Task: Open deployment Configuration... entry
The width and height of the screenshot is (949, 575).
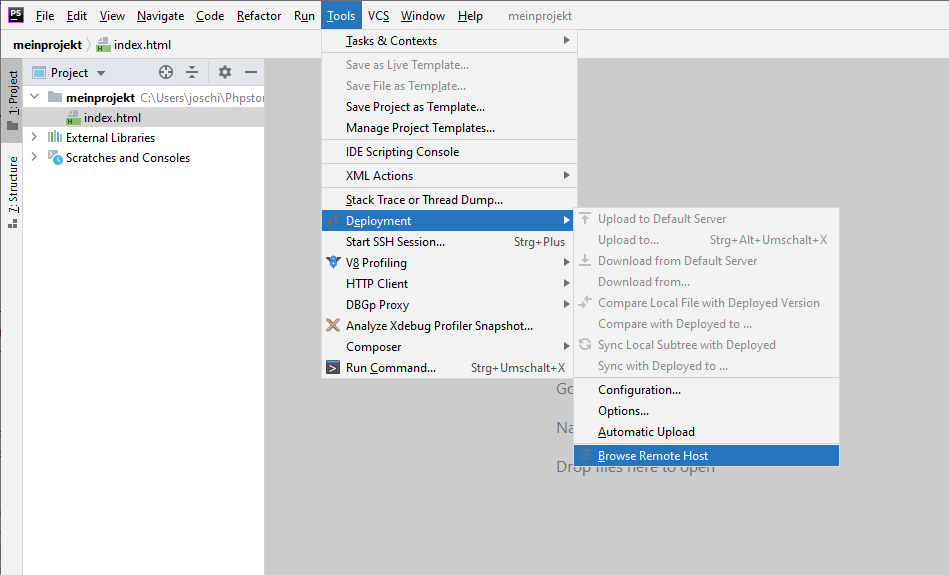Action: coord(639,390)
